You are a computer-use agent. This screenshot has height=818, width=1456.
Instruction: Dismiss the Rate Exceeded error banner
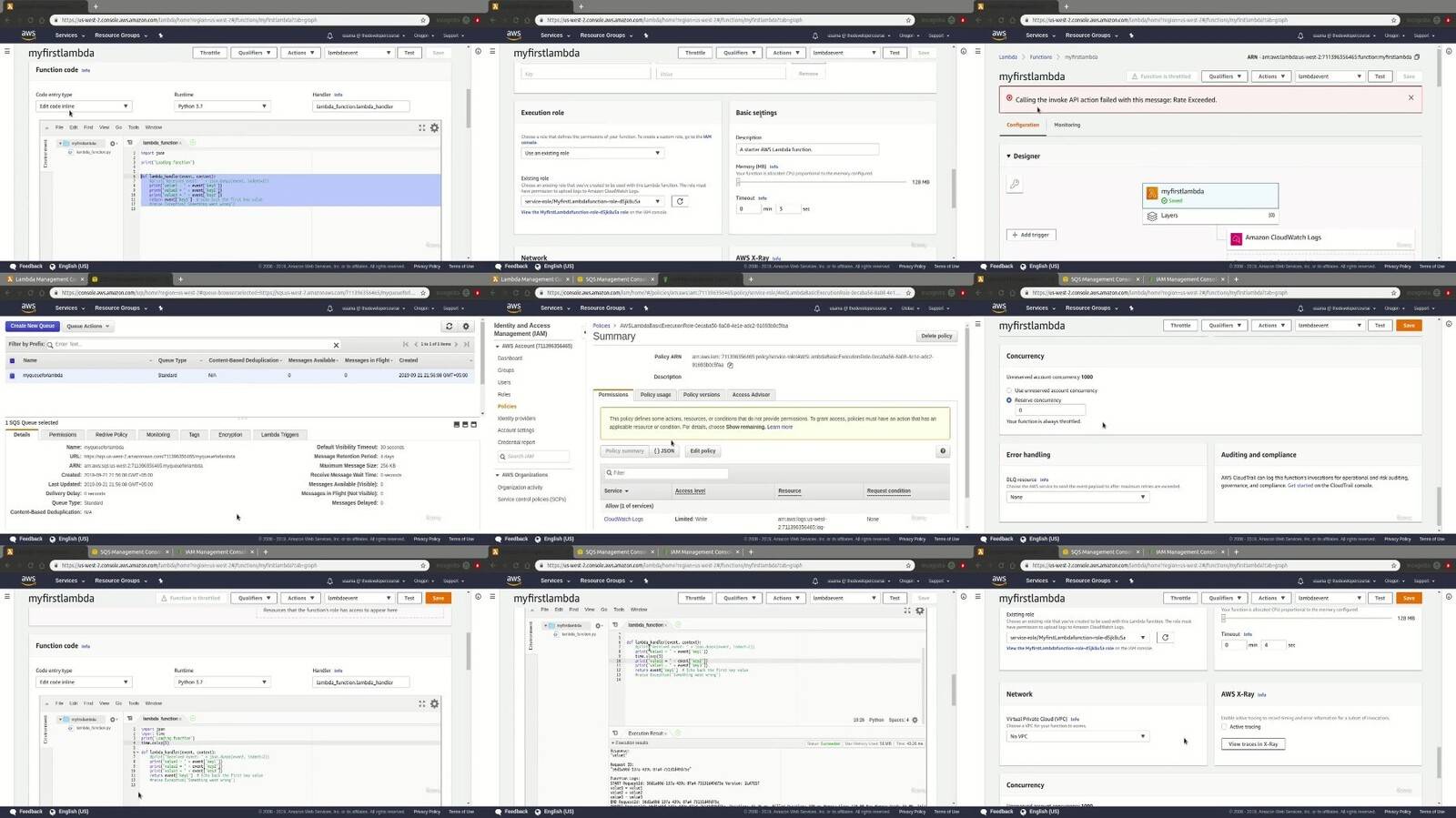[x=1411, y=97]
